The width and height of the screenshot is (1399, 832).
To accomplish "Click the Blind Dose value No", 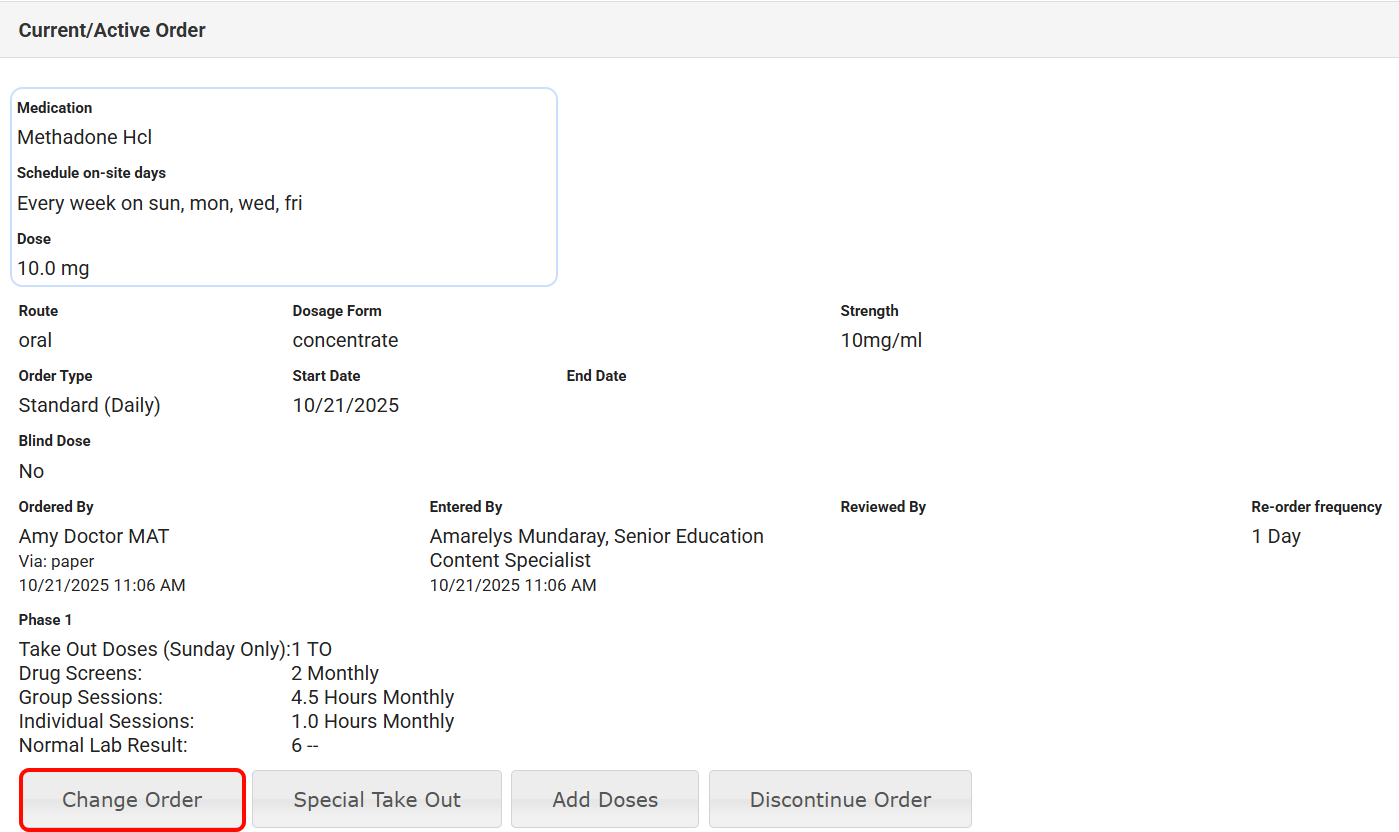I will click(x=31, y=471).
